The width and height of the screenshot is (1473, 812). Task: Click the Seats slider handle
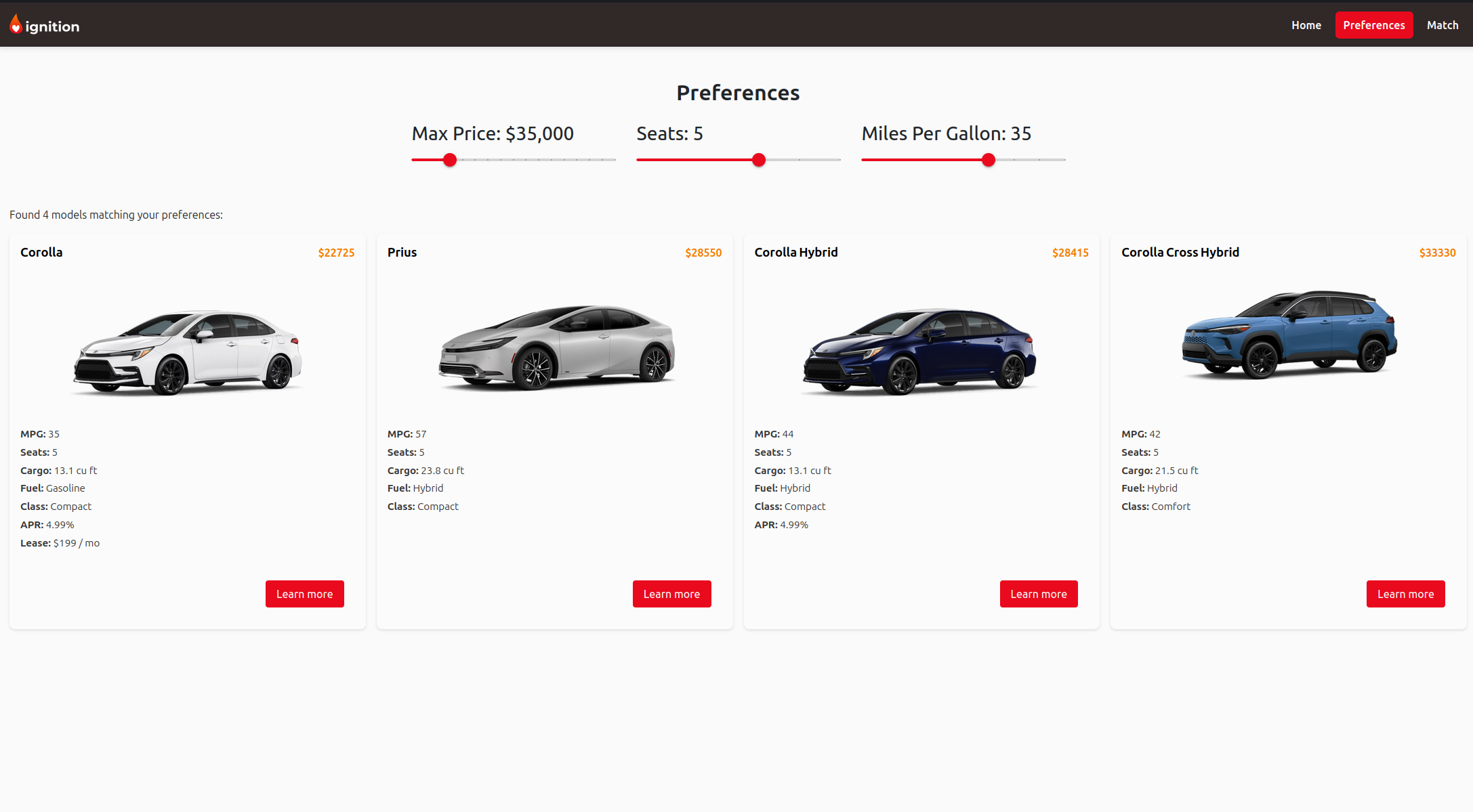point(759,160)
